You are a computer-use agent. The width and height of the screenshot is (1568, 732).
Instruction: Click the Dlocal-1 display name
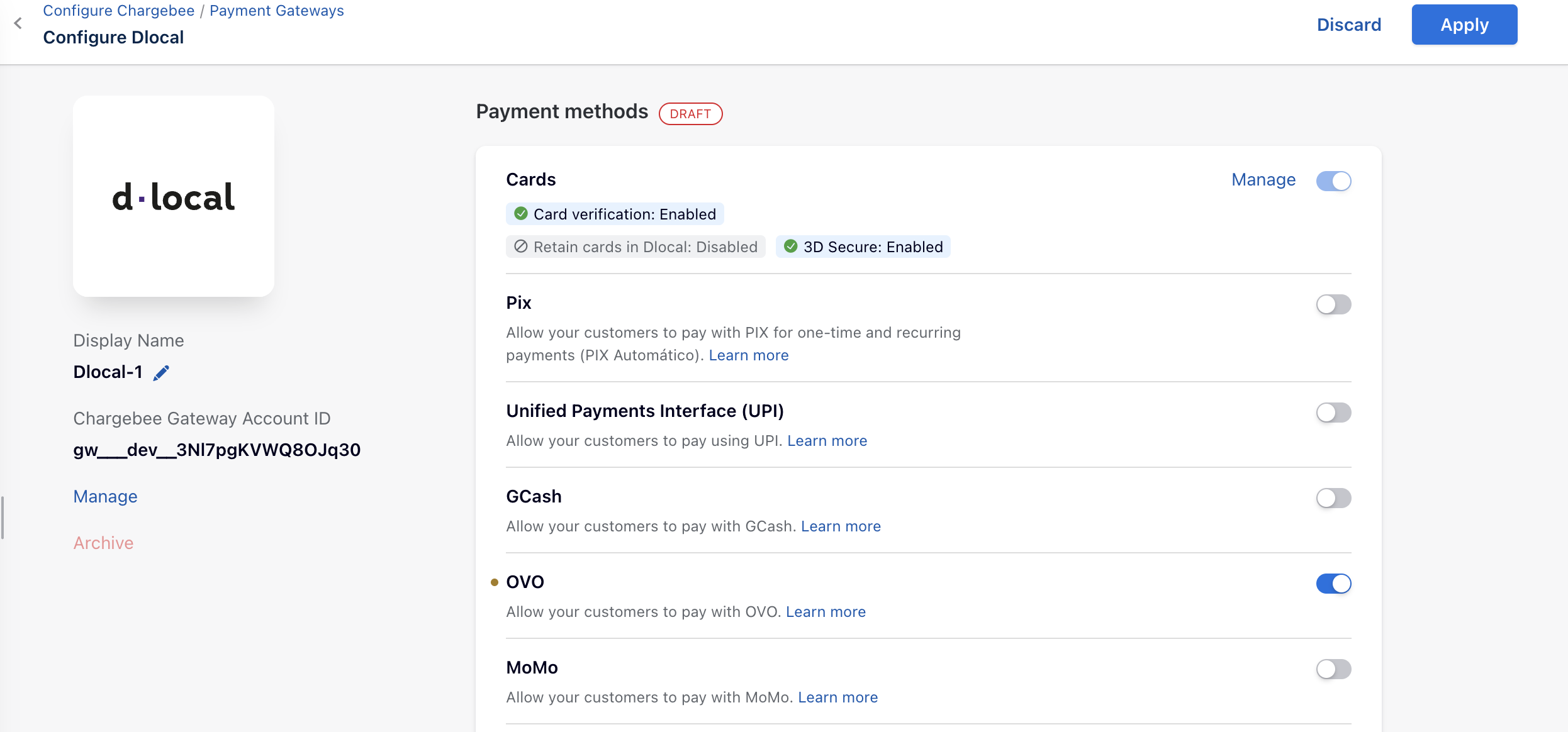(108, 372)
